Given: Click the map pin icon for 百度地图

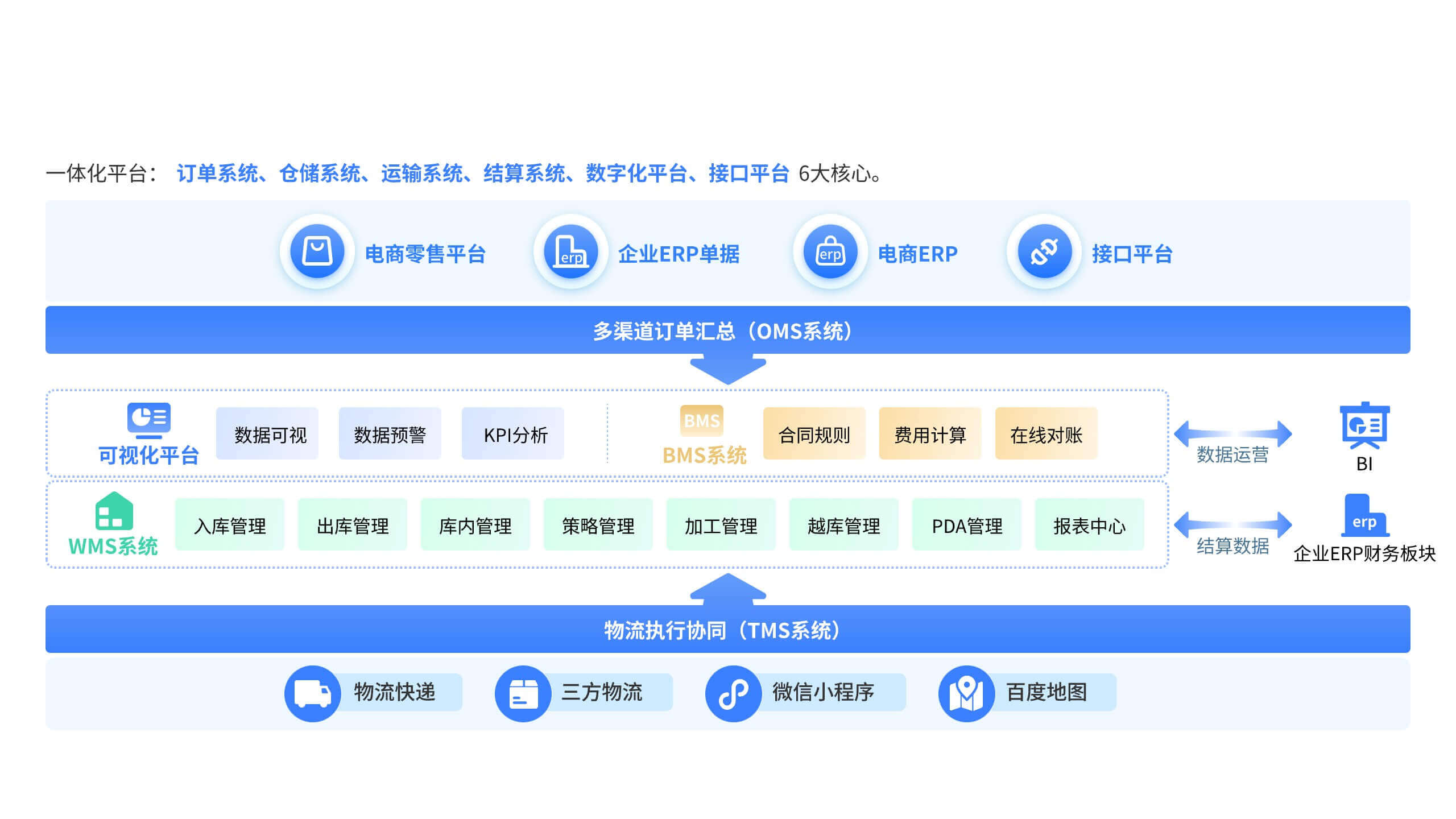Looking at the screenshot, I should pos(966,693).
